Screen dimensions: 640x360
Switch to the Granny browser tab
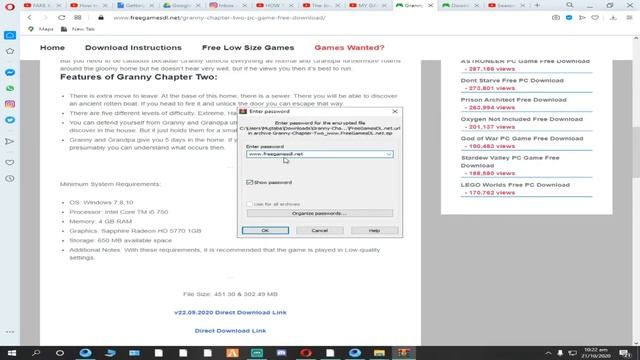click(414, 5)
